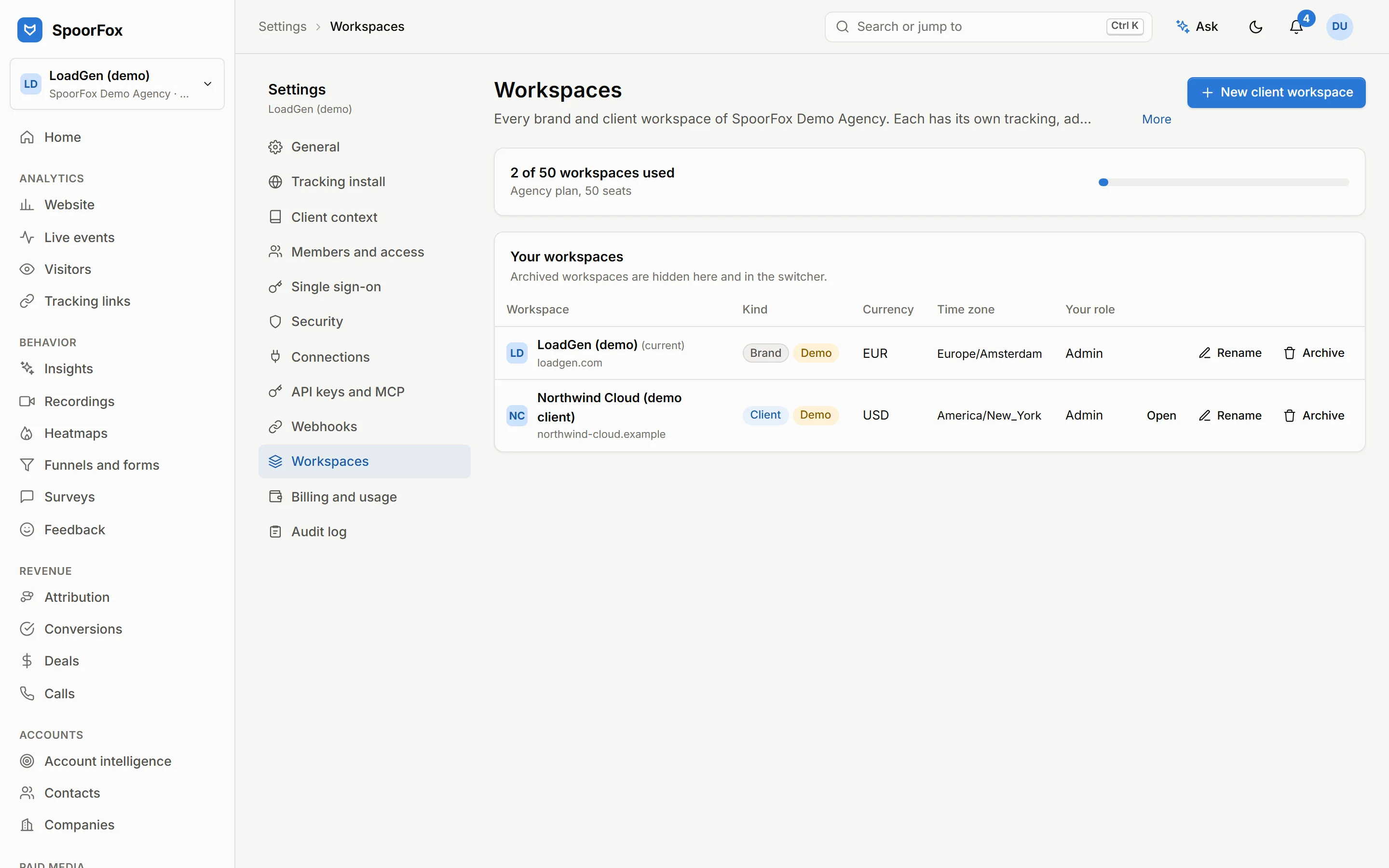Open Attribution under Revenue
The height and width of the screenshot is (868, 1389).
pyautogui.click(x=117, y=597)
